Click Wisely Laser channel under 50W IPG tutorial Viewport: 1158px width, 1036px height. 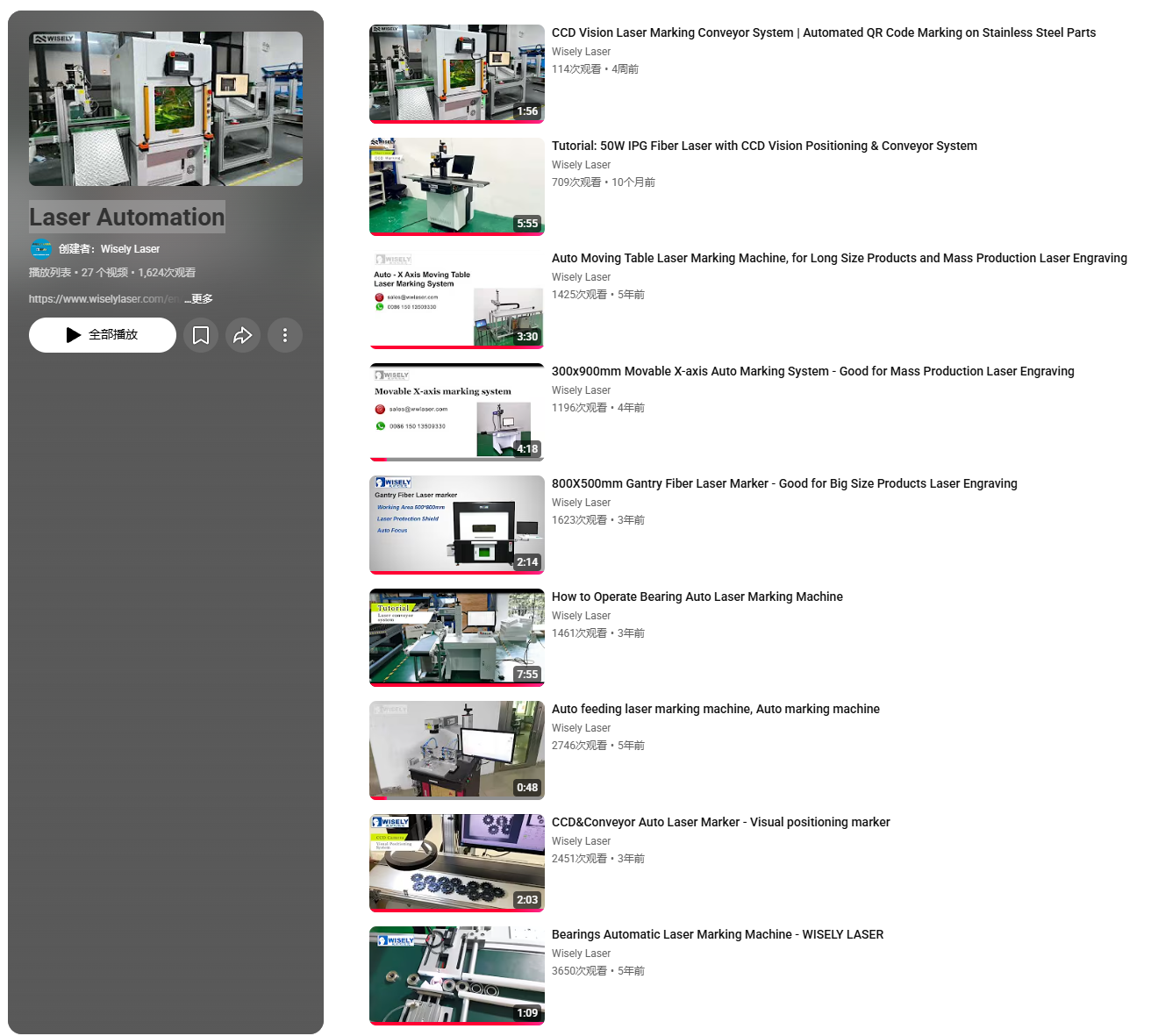(x=581, y=165)
